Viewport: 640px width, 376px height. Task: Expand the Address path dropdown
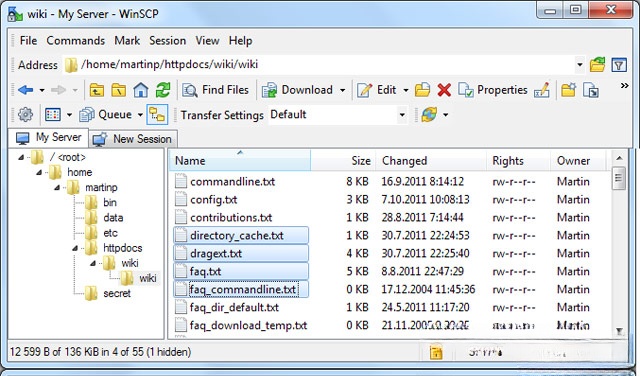[x=579, y=65]
